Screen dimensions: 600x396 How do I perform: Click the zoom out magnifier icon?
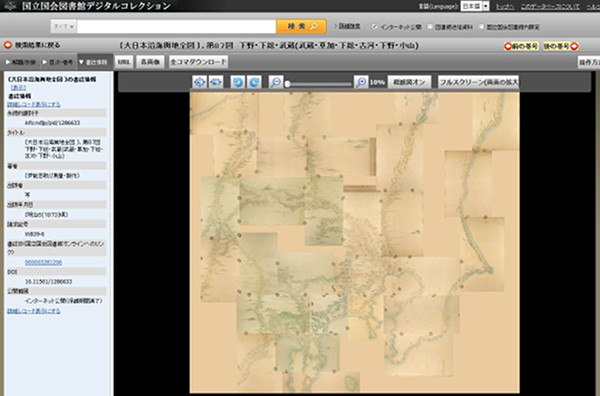[276, 82]
